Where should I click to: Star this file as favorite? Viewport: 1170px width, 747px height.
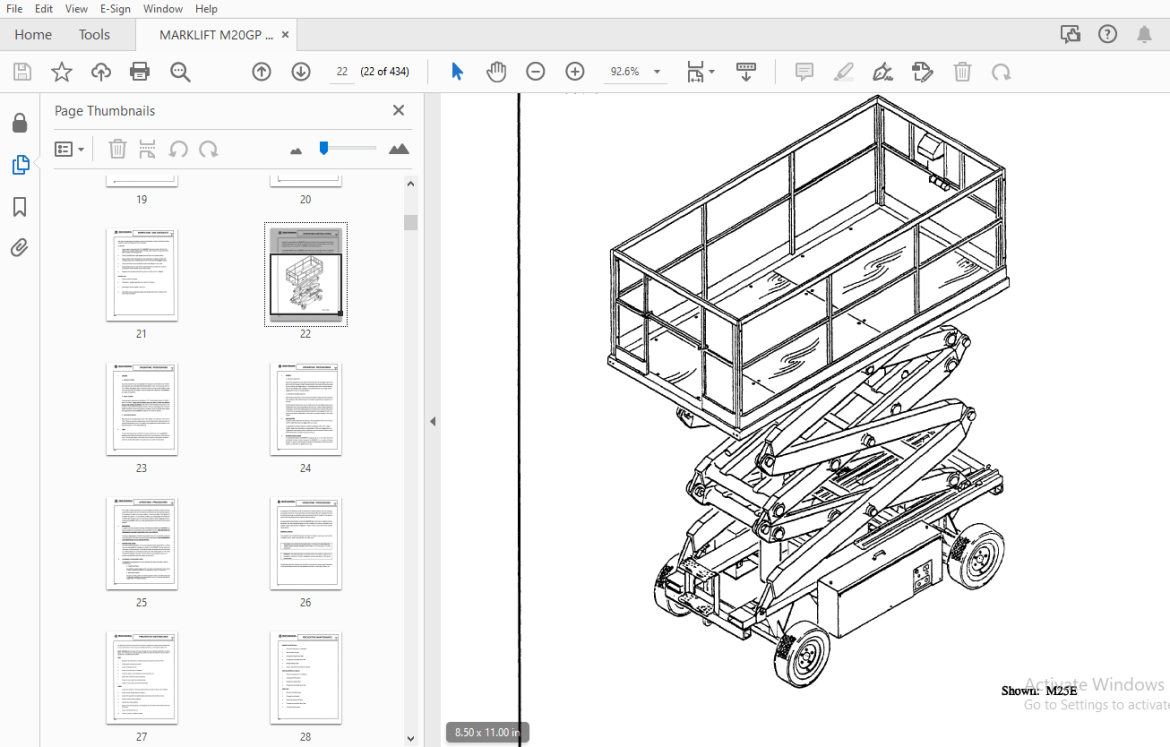click(x=61, y=72)
